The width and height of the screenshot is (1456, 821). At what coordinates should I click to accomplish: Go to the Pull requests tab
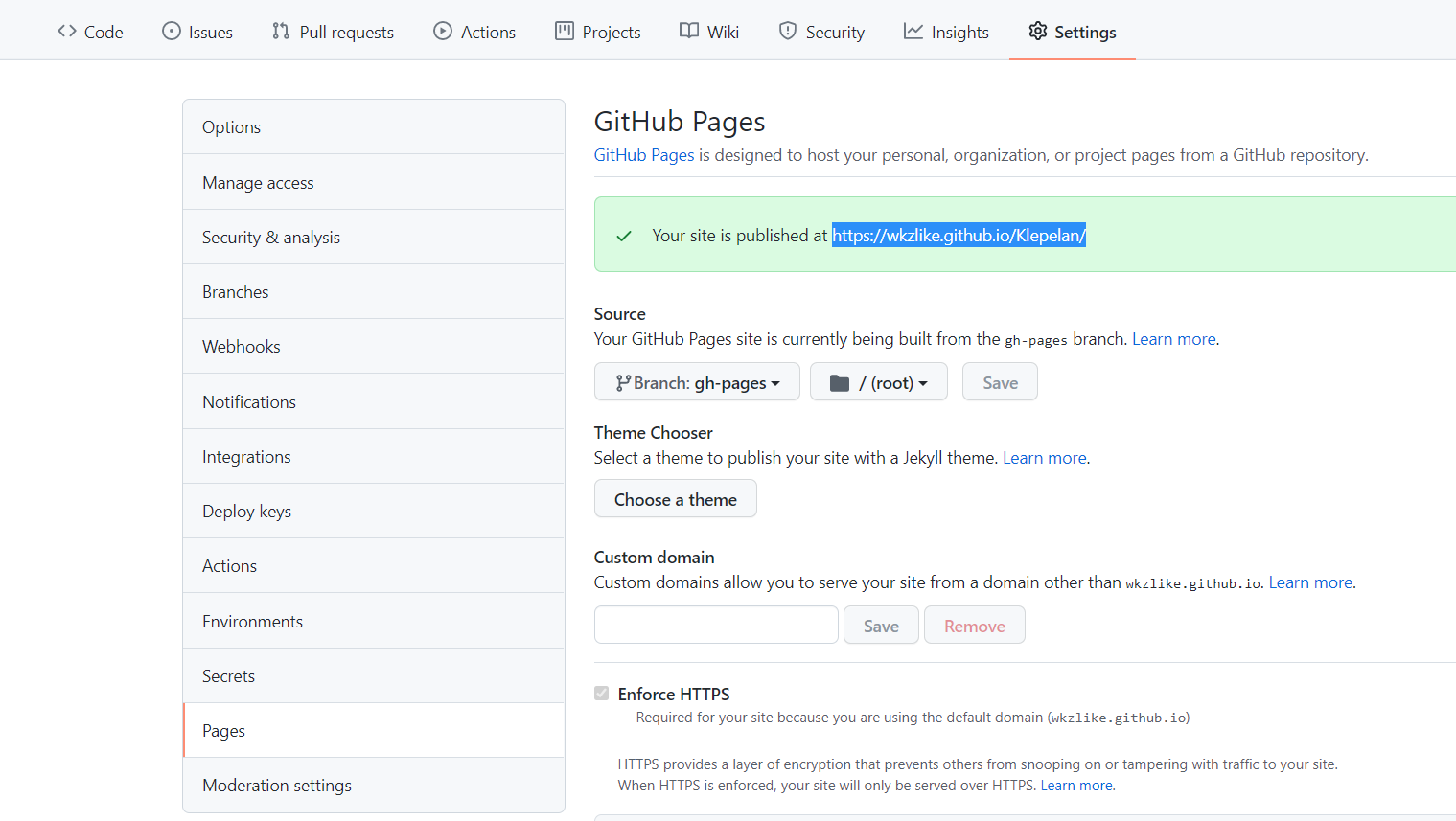pos(333,32)
